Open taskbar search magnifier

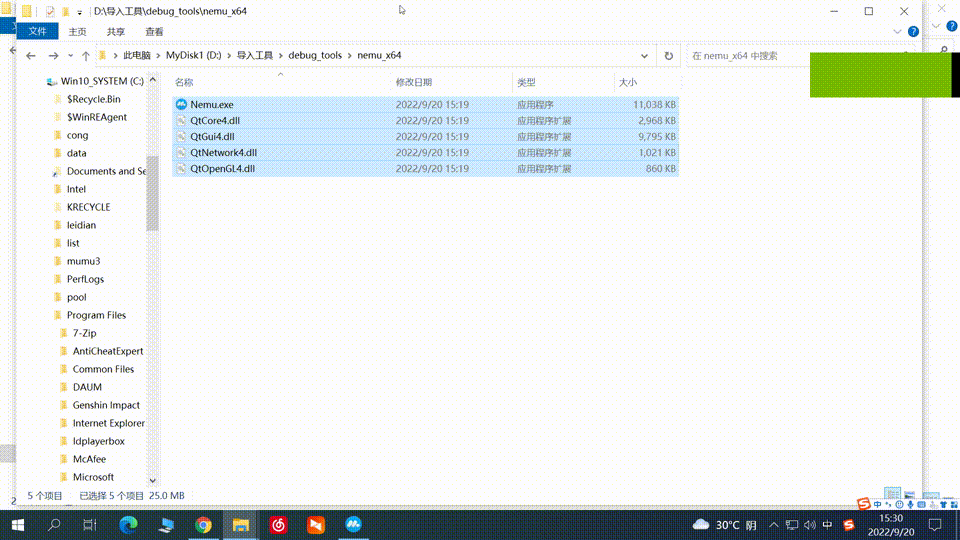coord(54,525)
